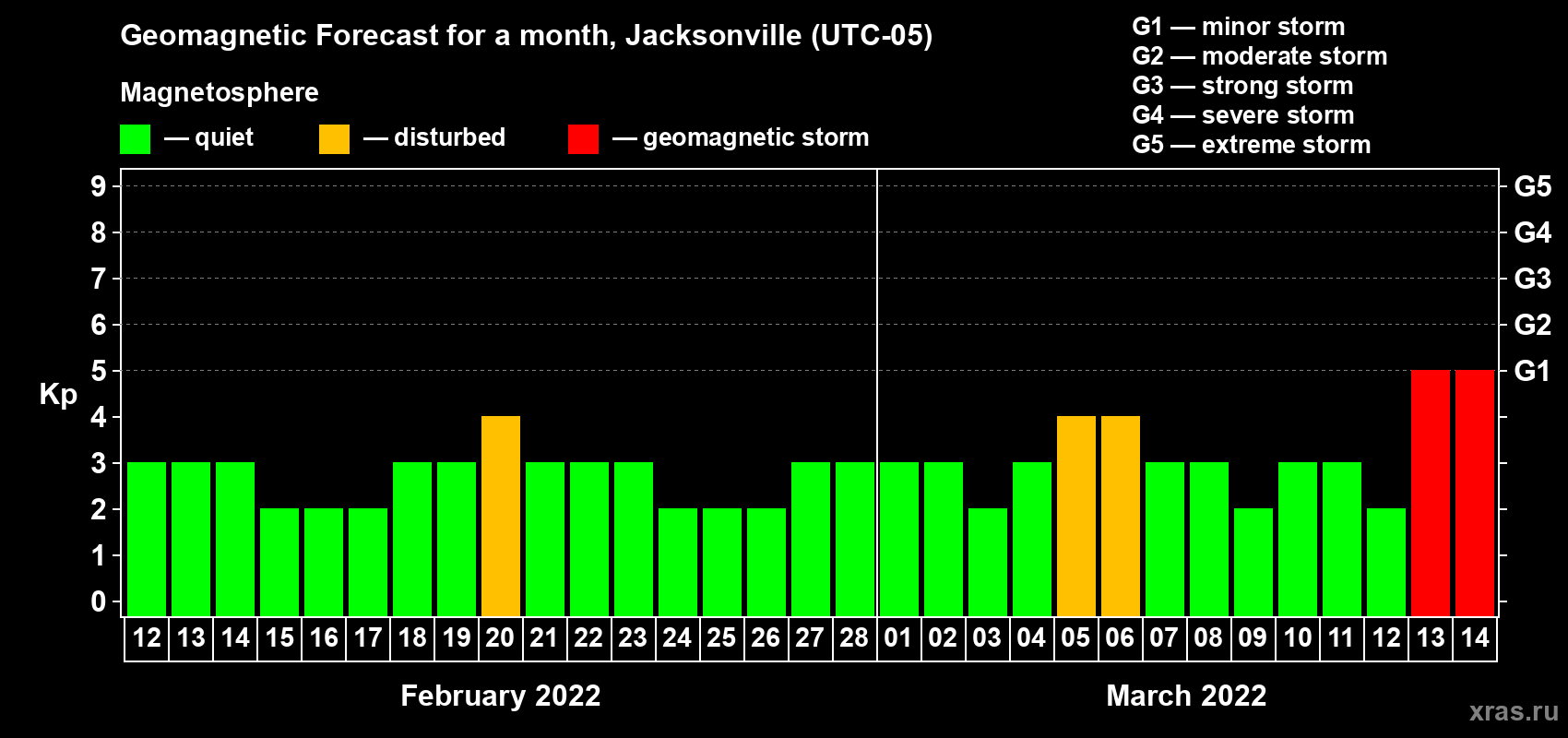Click the 'G1 — minor storm' legend line
Viewport: 1568px width, 738px height.
click(1239, 27)
